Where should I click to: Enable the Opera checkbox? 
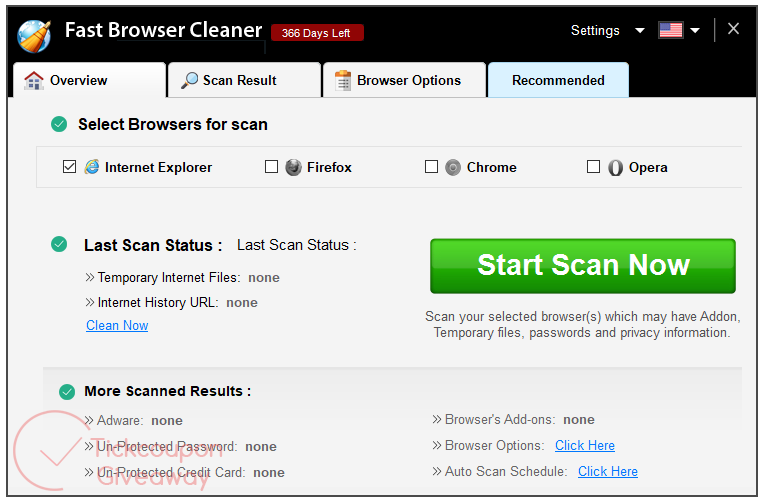(x=593, y=167)
